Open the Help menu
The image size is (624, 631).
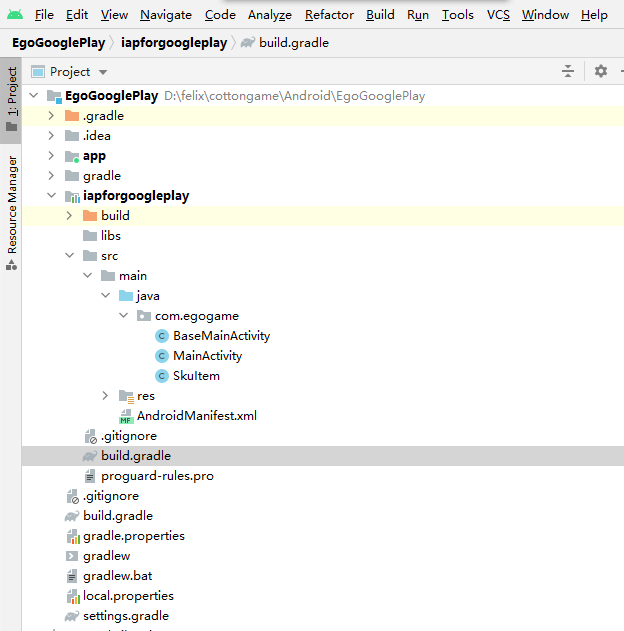coord(594,15)
